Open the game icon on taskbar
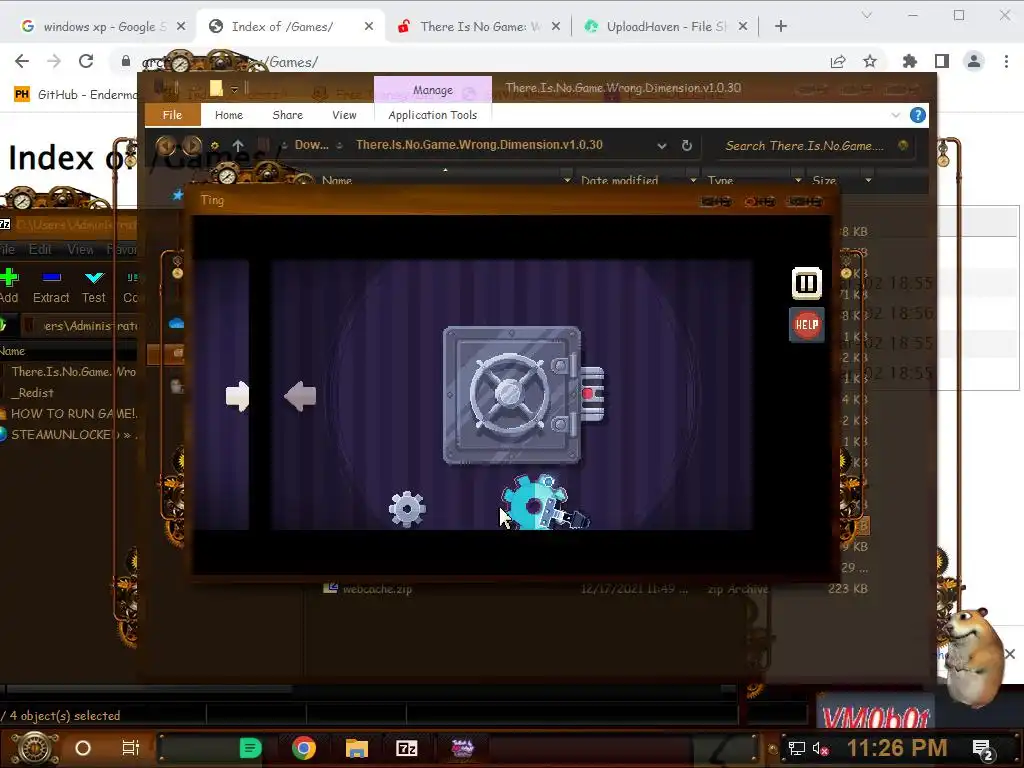This screenshot has height=768, width=1024. point(462,748)
